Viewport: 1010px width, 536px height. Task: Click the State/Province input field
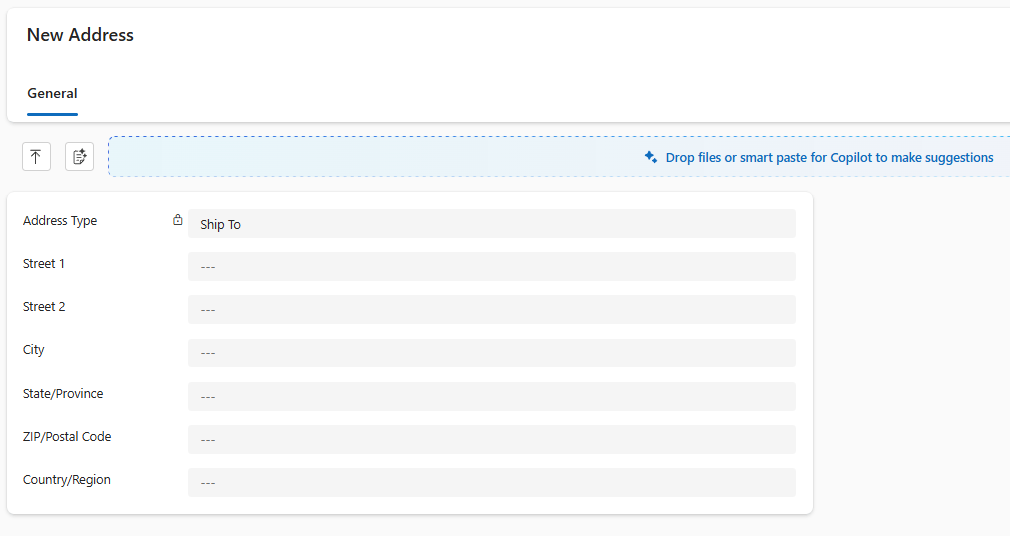(x=491, y=397)
